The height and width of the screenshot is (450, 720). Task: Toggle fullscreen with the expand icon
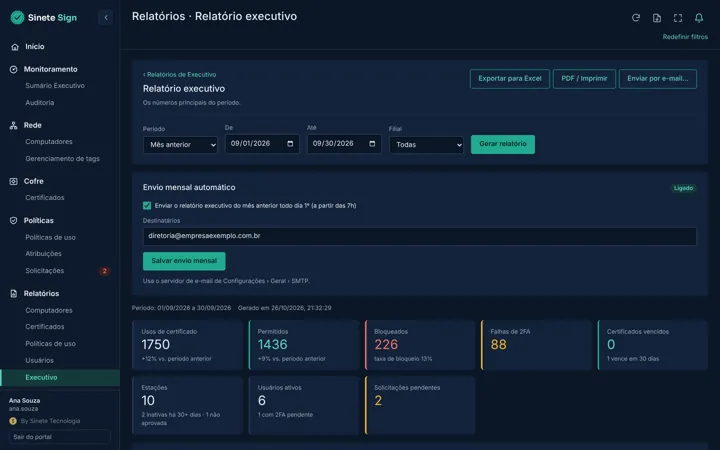(x=678, y=18)
